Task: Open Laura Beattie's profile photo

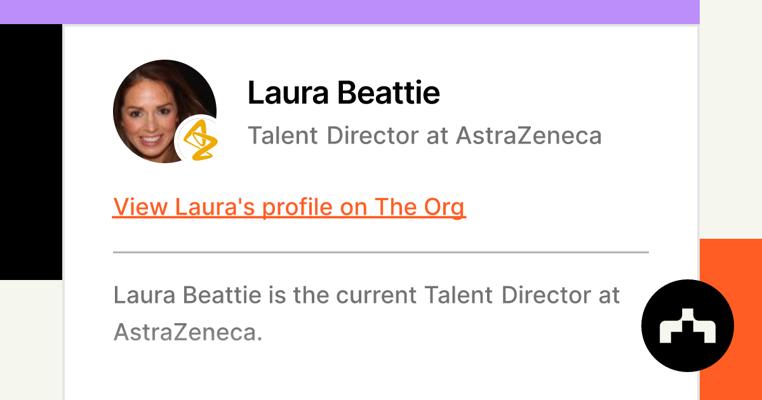Action: coord(160,108)
